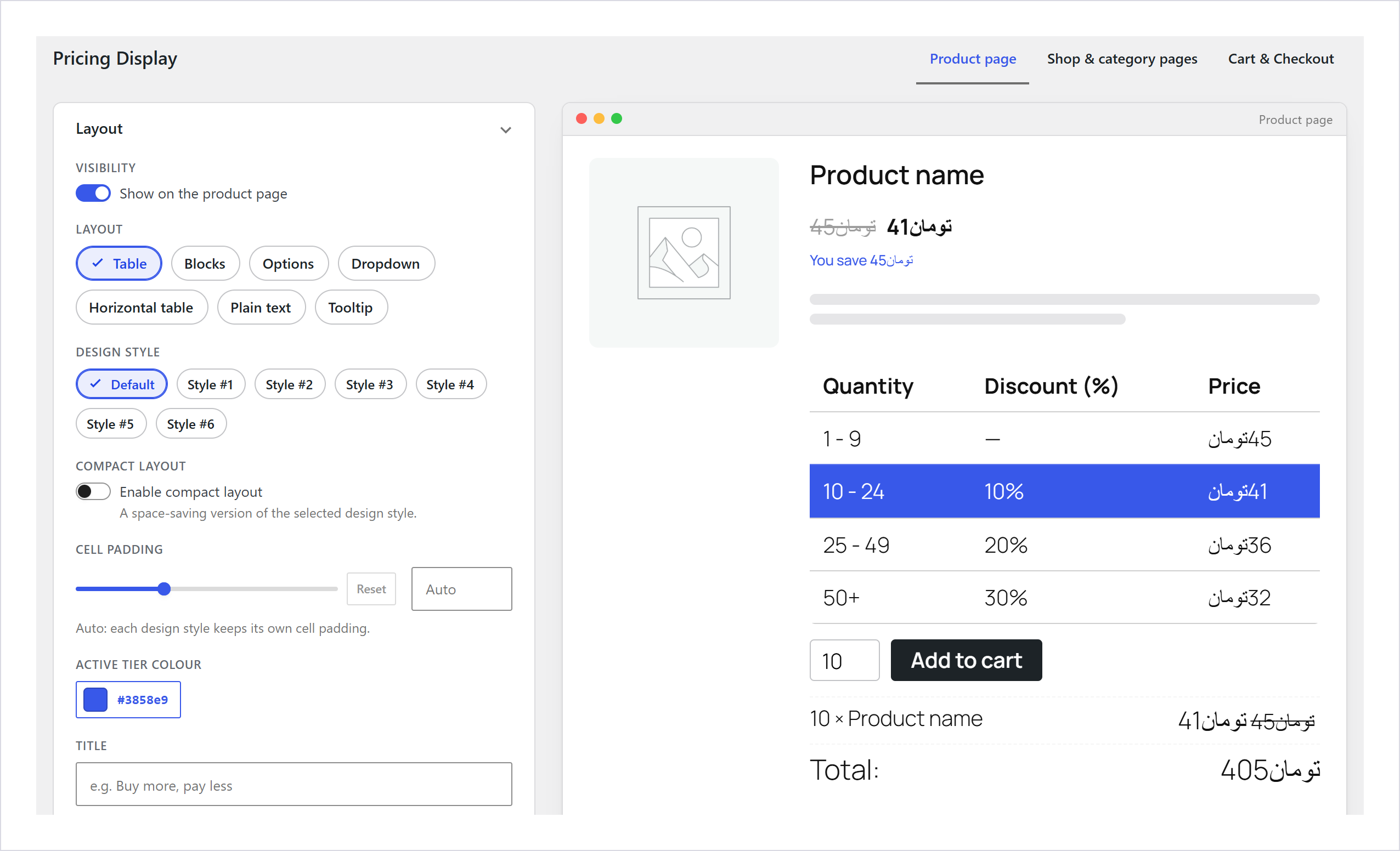Open the active tier colour picker #3858e9
This screenshot has height=851, width=1400.
[128, 699]
